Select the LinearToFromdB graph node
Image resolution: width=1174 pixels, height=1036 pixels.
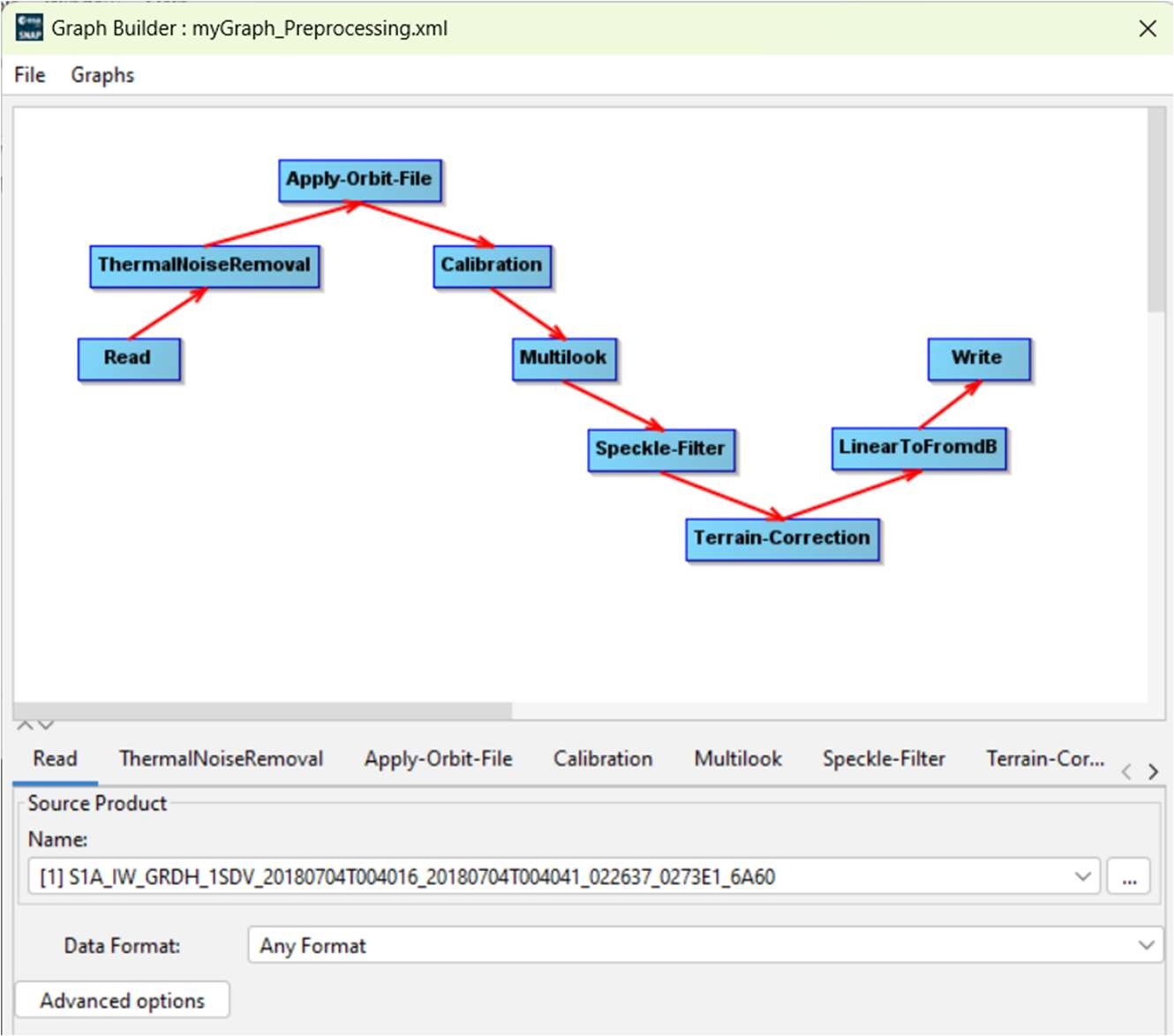coord(918,448)
